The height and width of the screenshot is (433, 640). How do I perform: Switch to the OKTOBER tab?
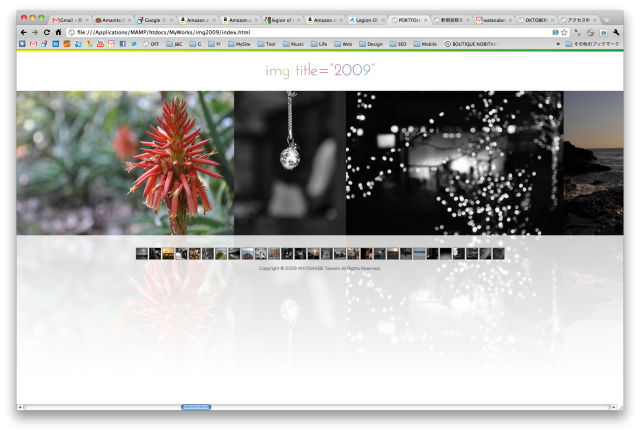tap(536, 20)
